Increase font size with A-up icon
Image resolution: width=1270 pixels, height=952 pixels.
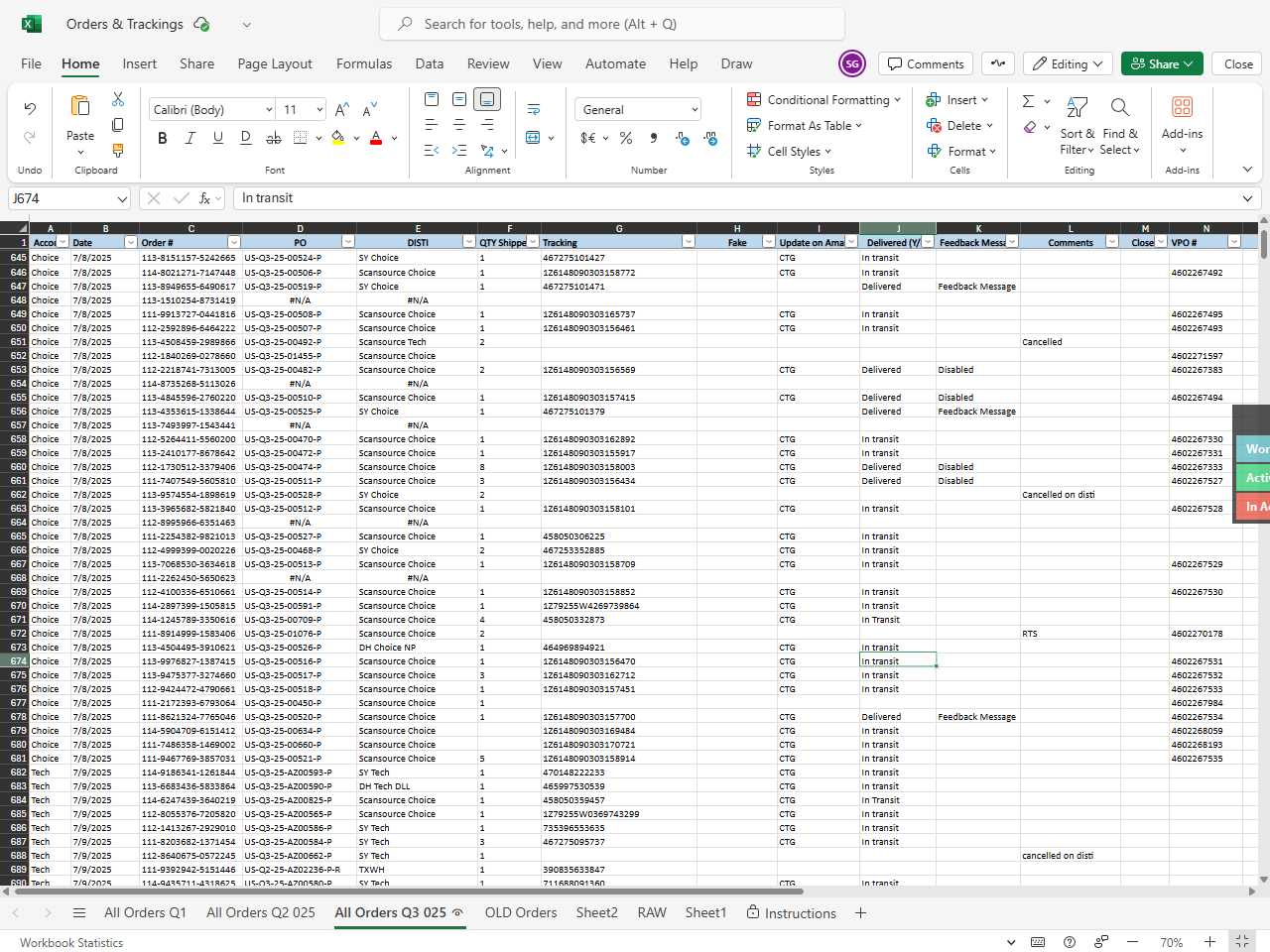(342, 109)
